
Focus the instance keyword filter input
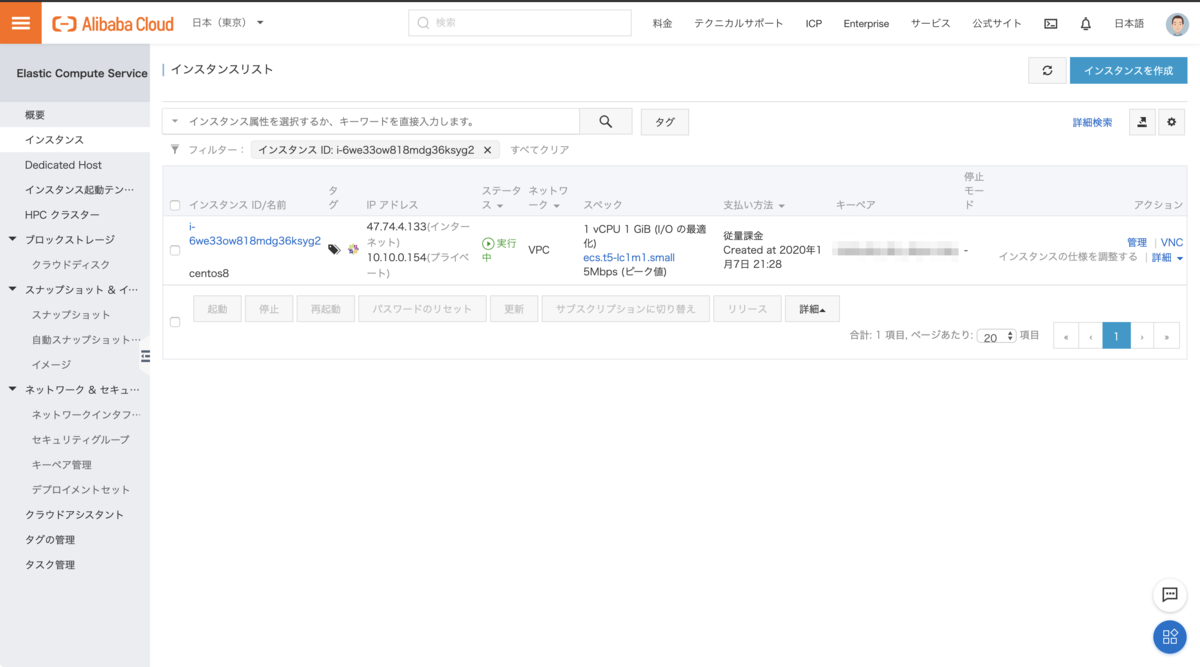click(381, 121)
